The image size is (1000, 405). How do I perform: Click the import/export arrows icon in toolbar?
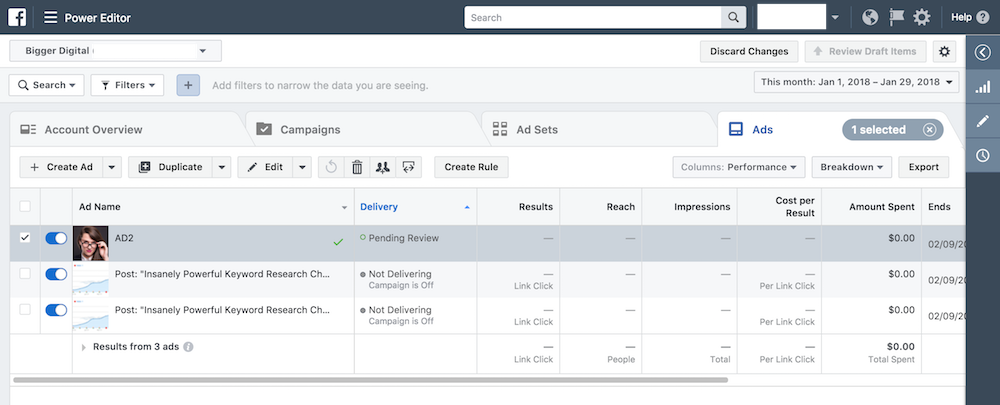click(x=409, y=167)
